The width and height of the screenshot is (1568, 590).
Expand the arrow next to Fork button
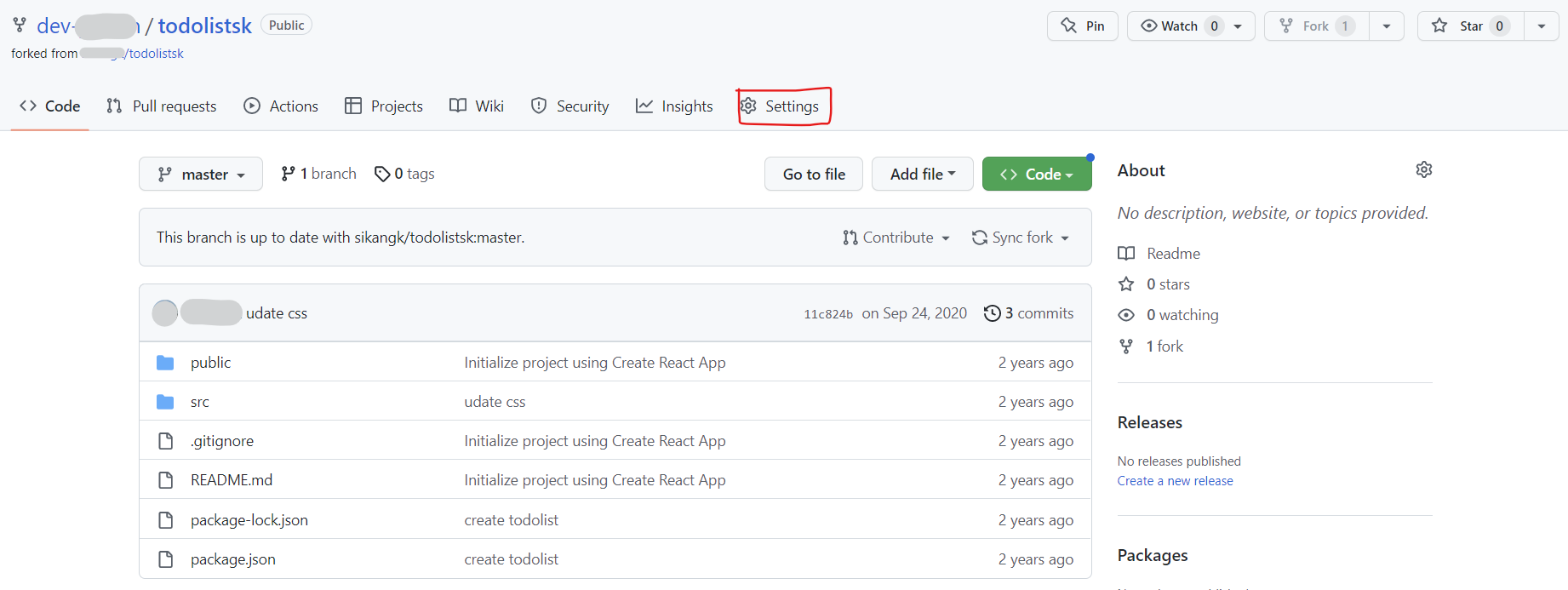1387,26
